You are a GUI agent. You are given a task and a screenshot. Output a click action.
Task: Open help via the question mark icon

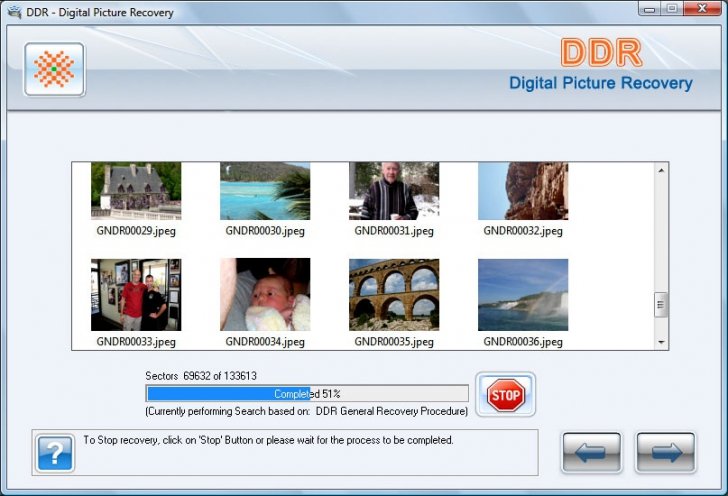(55, 453)
